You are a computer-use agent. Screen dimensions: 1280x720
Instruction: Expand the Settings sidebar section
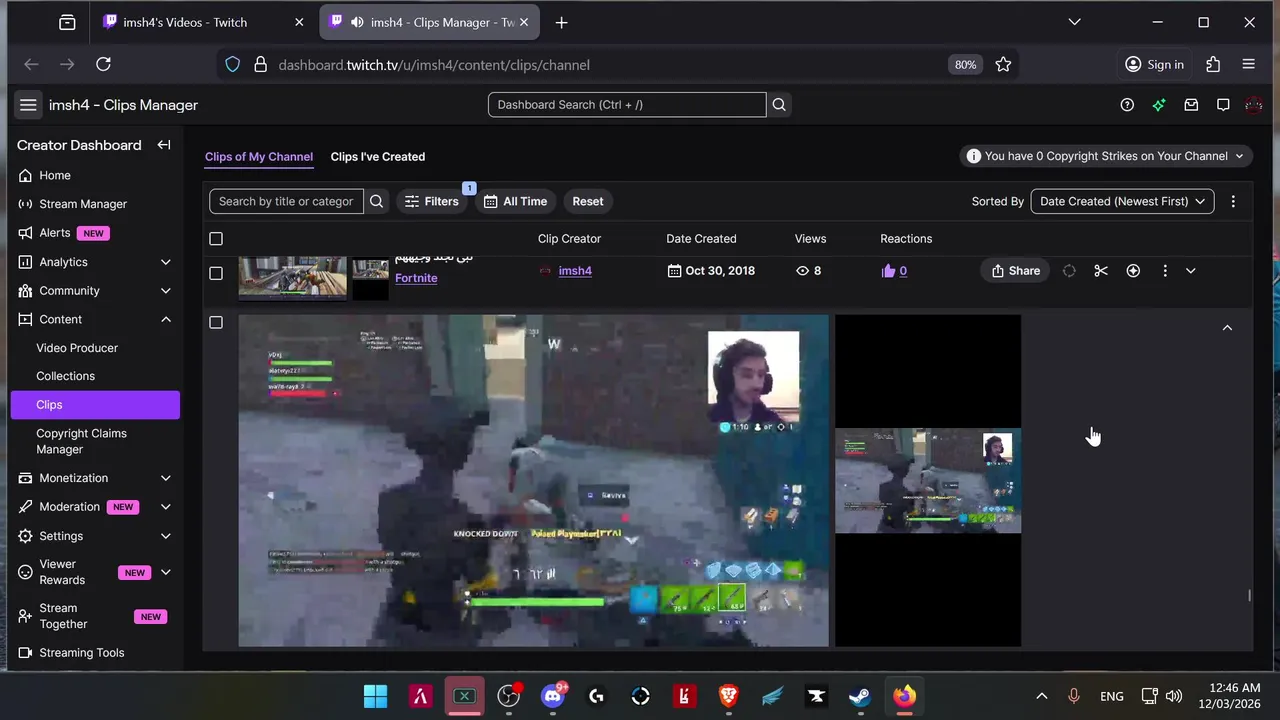click(165, 536)
